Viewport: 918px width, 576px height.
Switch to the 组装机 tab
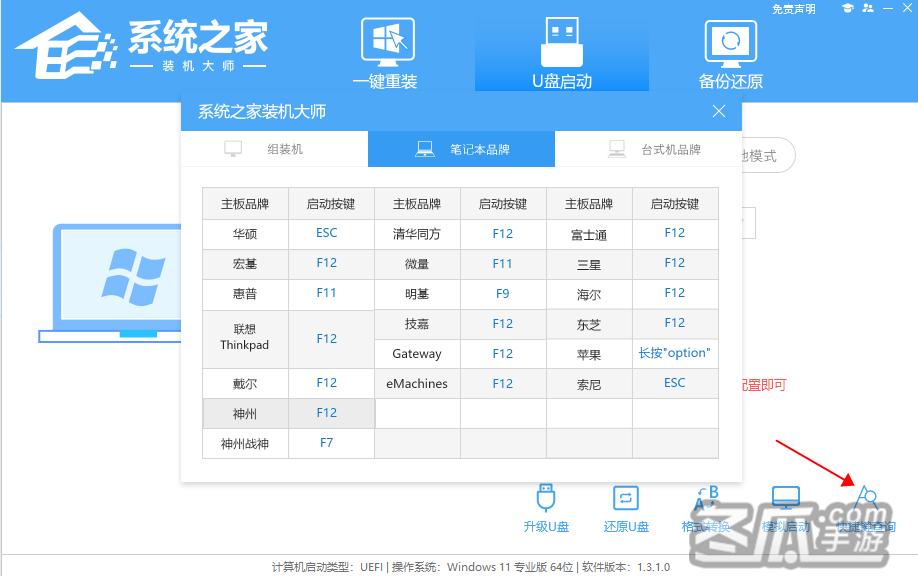point(275,149)
